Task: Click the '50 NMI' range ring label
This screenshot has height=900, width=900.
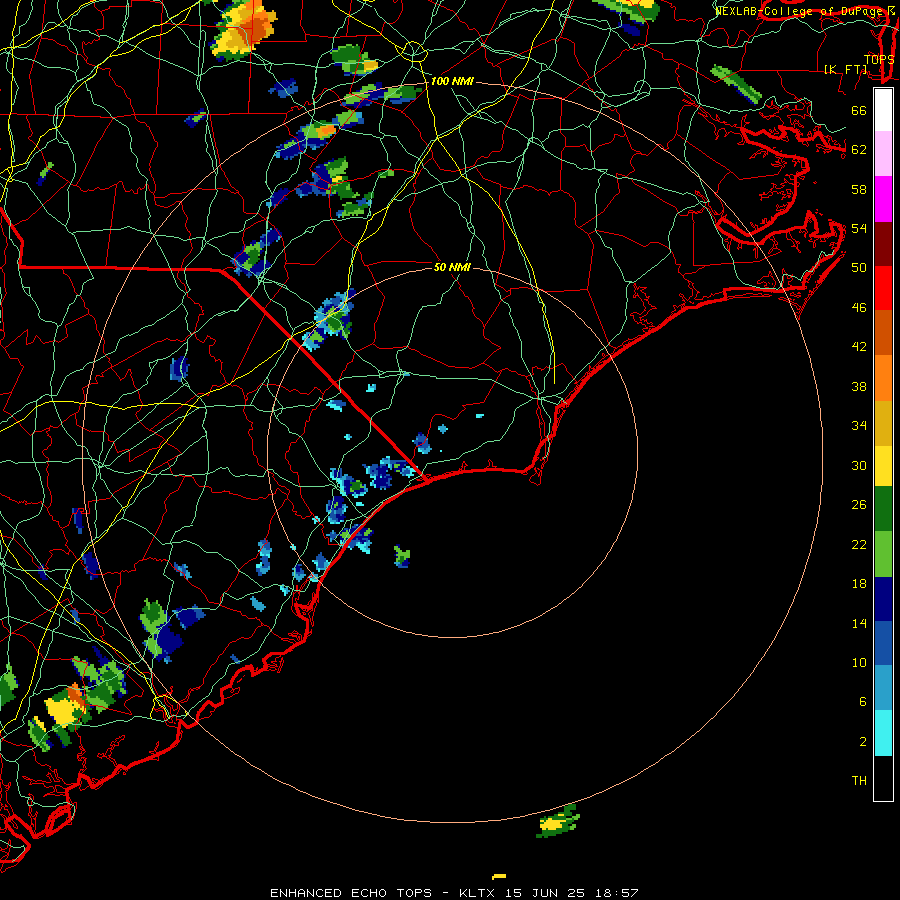Action: [x=452, y=267]
